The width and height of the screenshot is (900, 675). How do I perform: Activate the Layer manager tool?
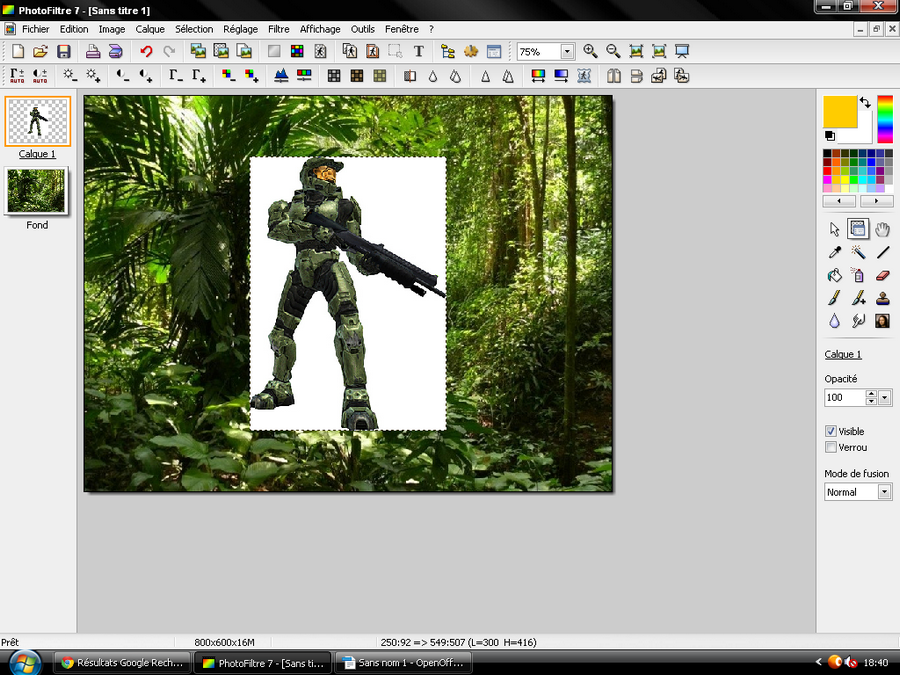858,229
